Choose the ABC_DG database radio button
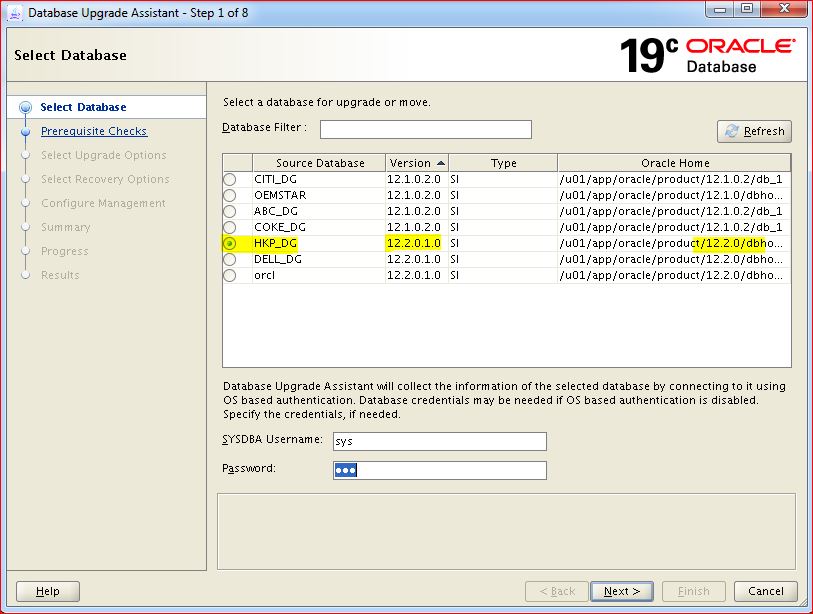 (230, 211)
